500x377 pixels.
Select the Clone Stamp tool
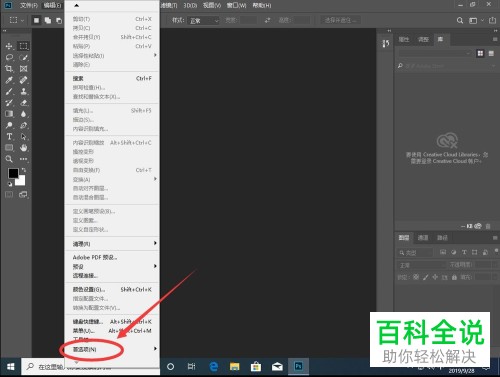tap(23, 91)
